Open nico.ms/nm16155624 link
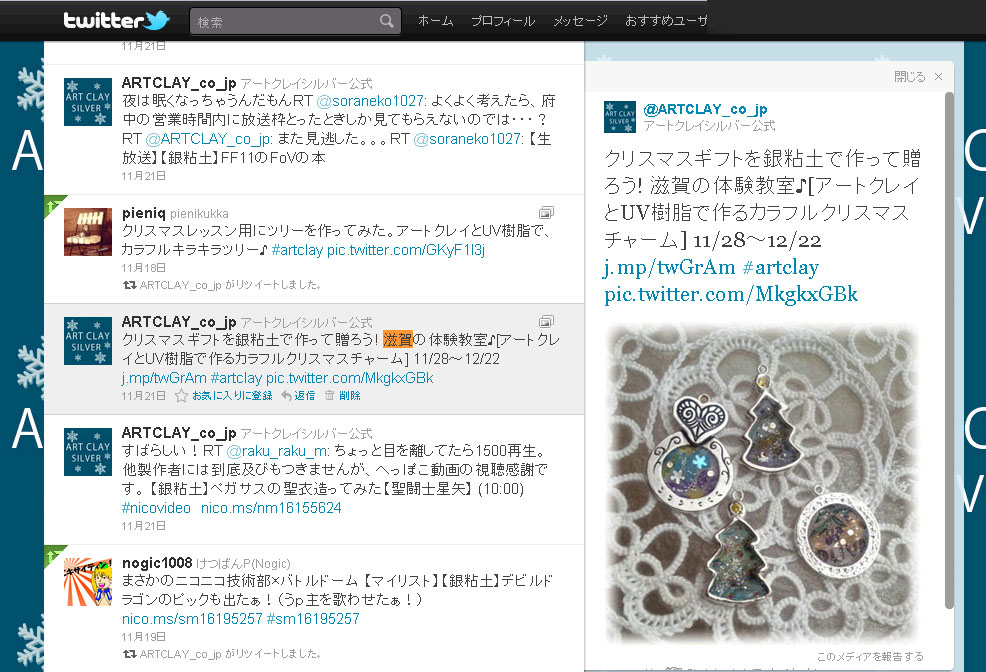Screen dimensions: 986x672 pyautogui.click(x=271, y=508)
